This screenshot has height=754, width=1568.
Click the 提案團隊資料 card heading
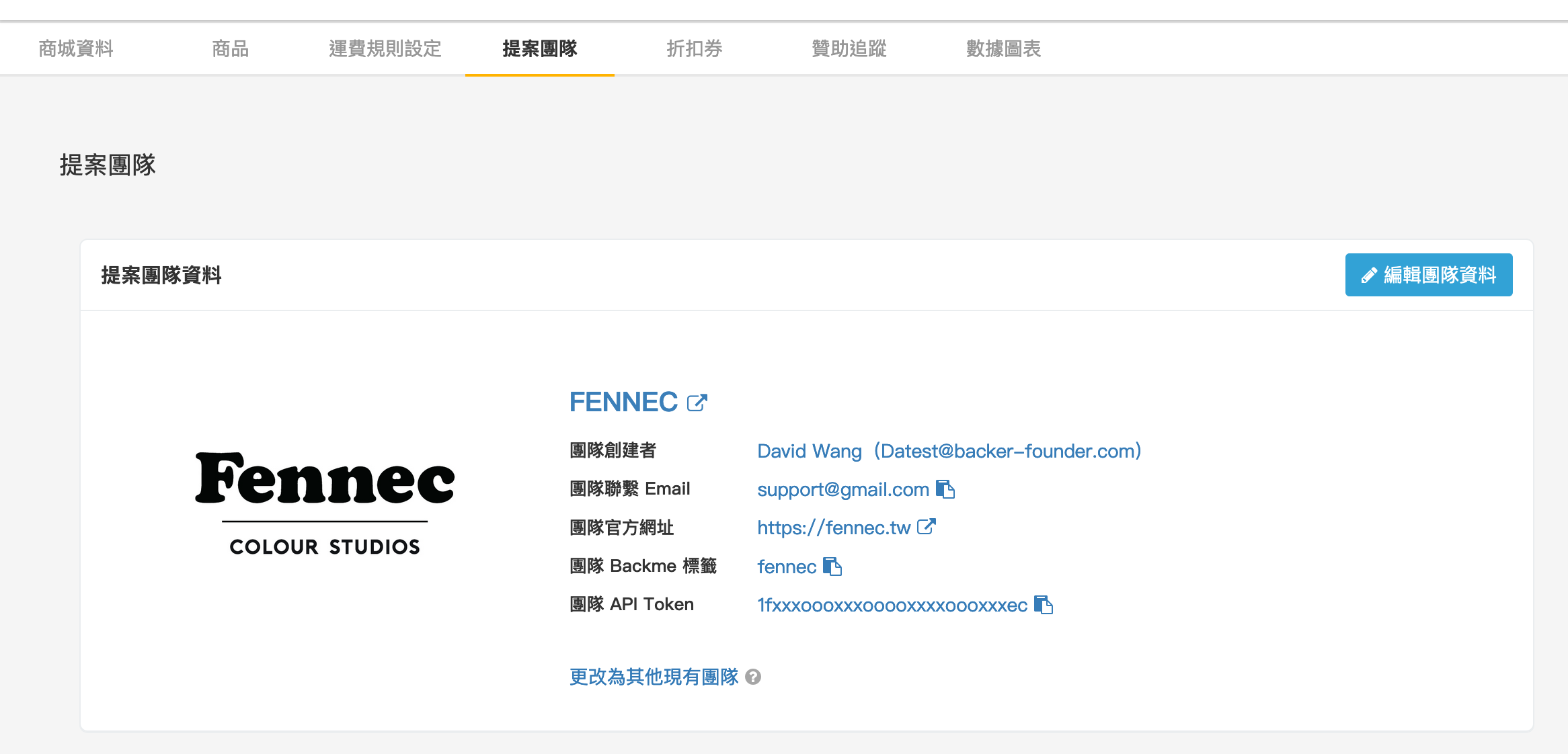pos(161,275)
